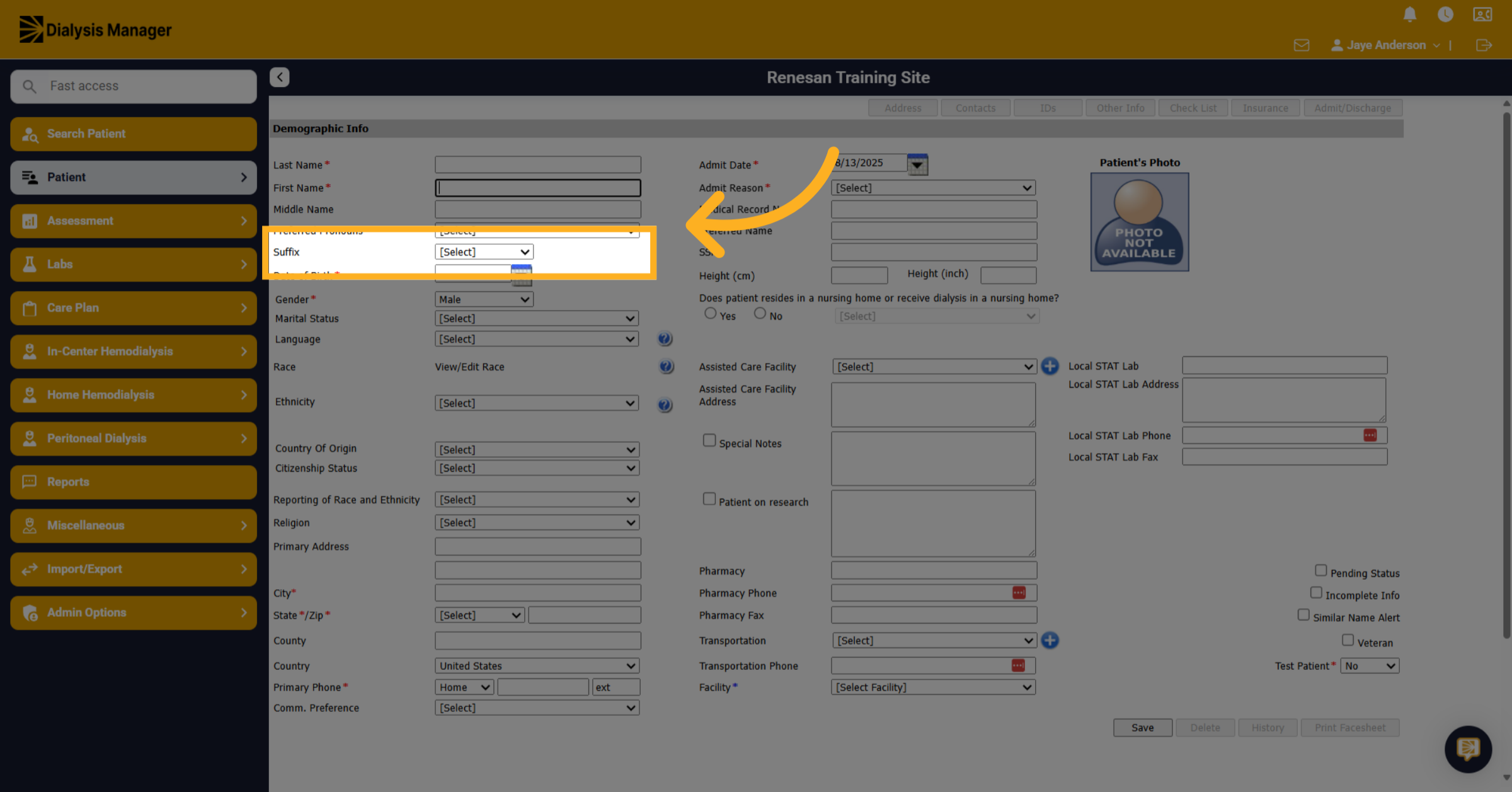Click Pharmacy Phone red format icon
The image size is (1512, 792).
point(1019,593)
